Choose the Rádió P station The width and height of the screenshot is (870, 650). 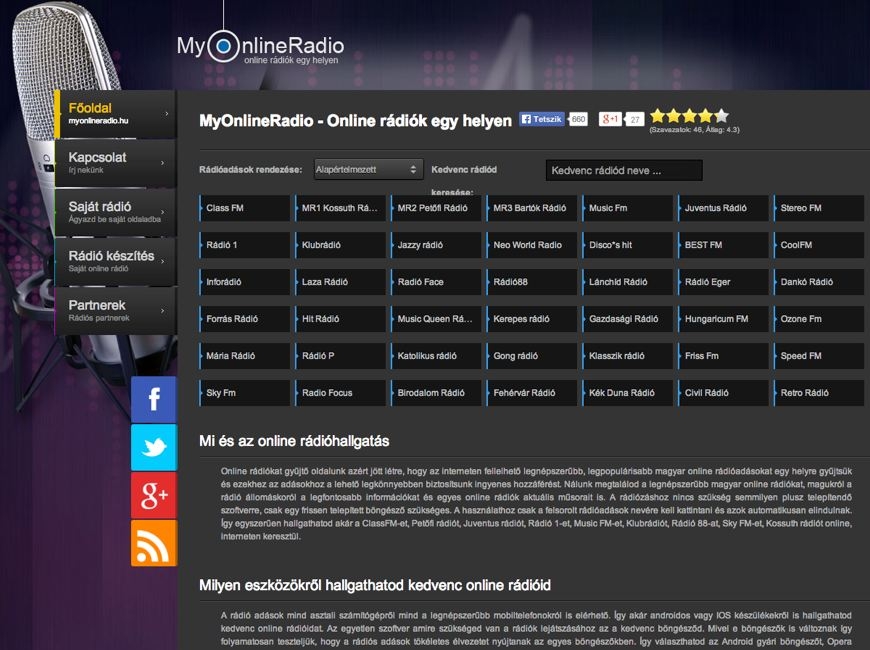point(340,356)
